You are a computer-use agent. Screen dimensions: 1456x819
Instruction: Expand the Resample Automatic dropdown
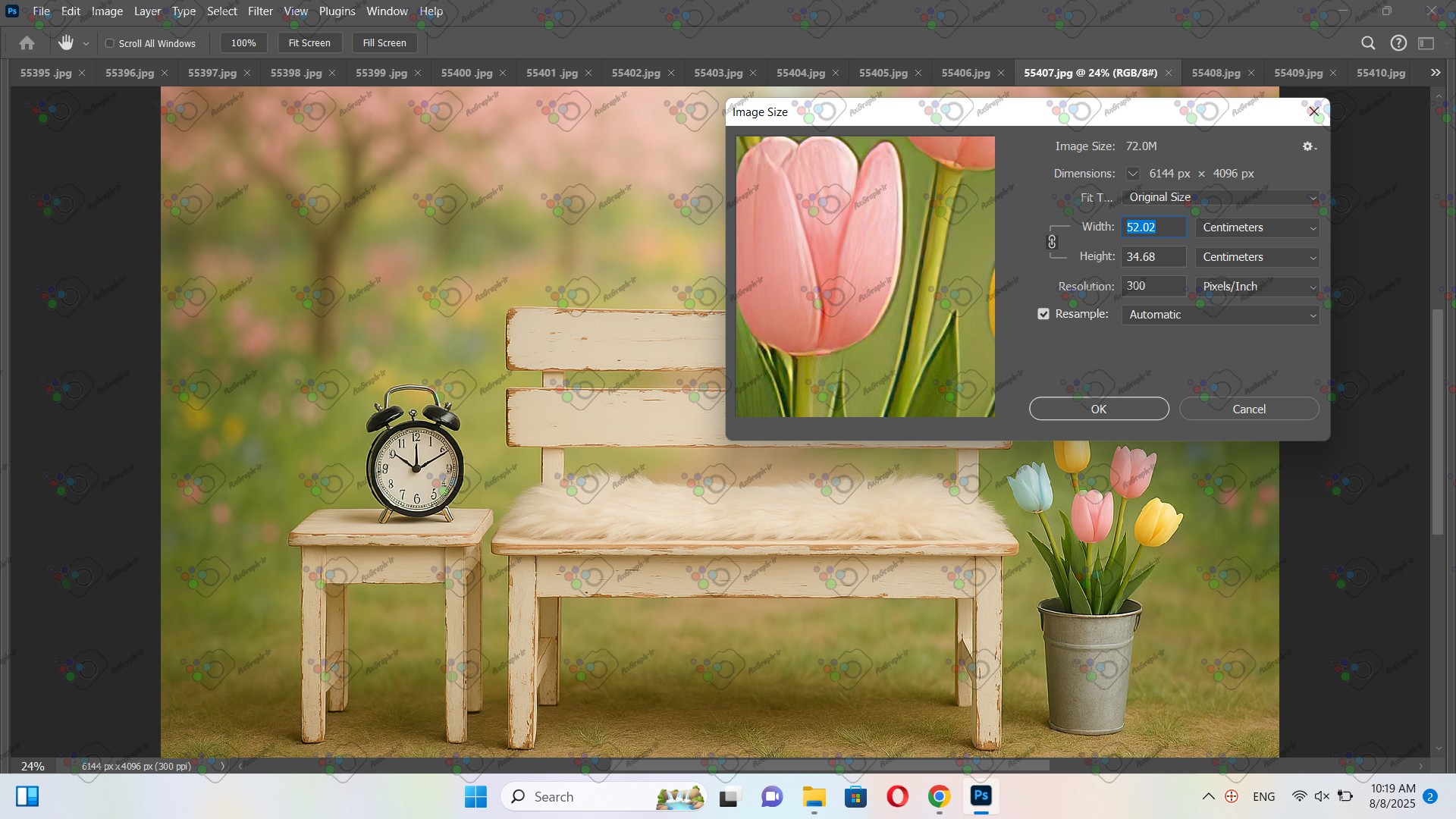pyautogui.click(x=1219, y=315)
